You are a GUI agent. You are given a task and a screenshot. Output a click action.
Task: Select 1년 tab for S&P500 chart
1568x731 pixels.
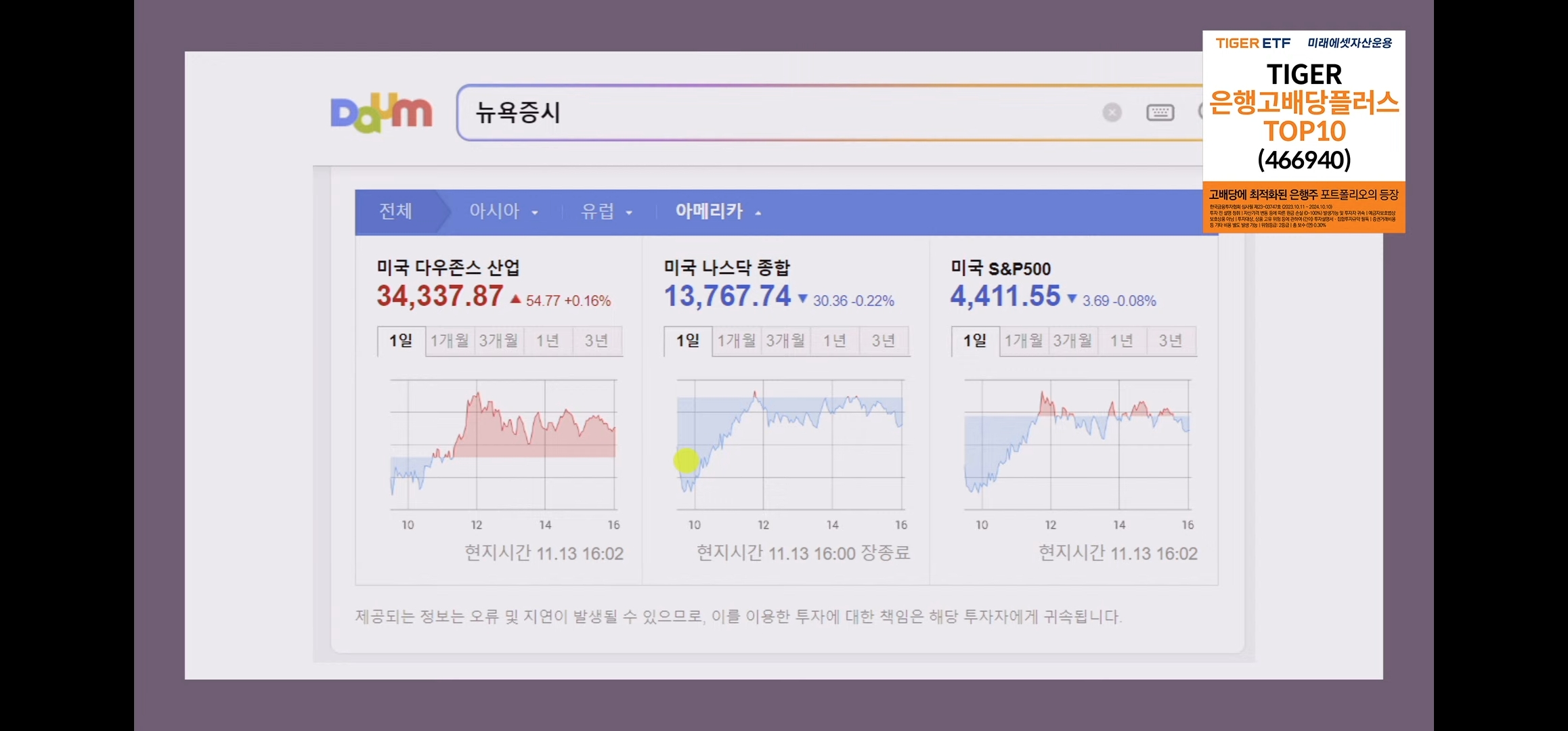[1122, 340]
